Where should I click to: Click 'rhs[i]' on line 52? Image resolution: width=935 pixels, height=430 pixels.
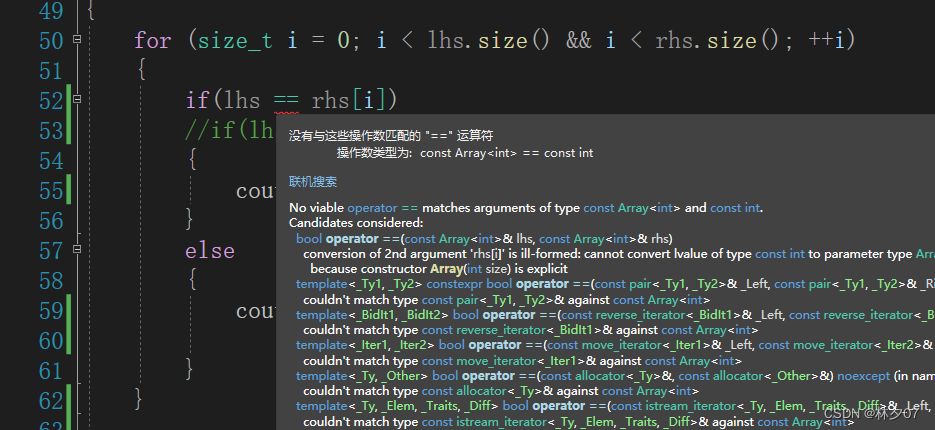(348, 100)
